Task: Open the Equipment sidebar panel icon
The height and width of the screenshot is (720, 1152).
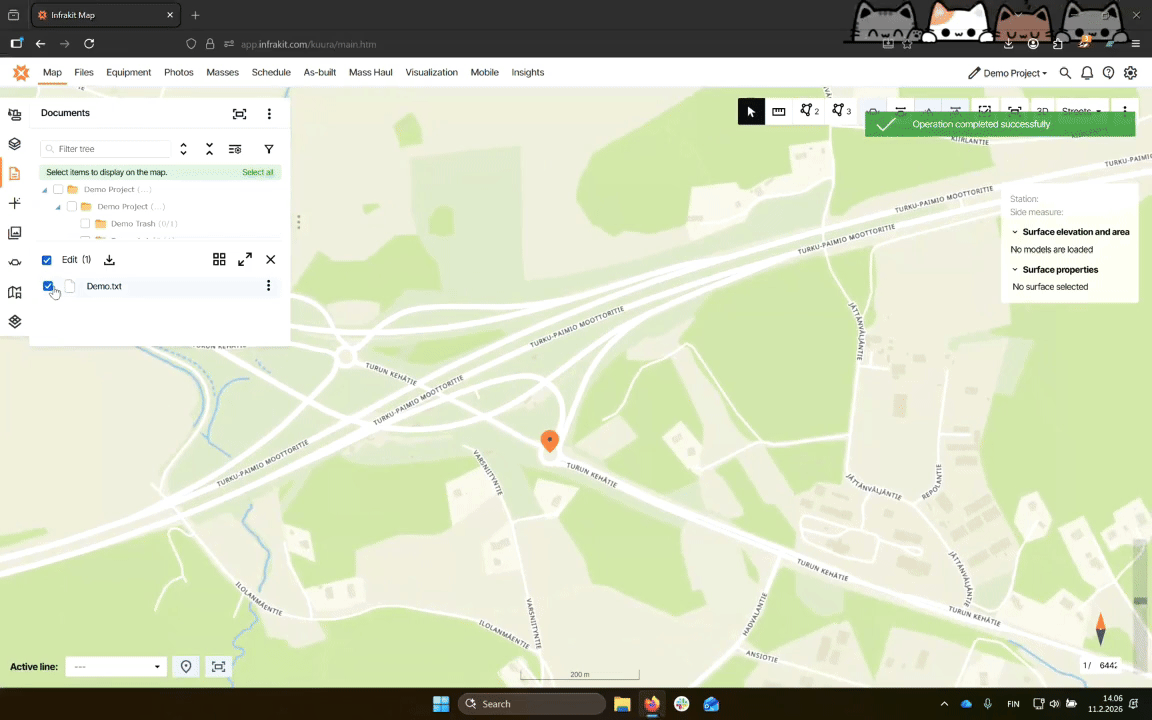Action: pos(14,115)
